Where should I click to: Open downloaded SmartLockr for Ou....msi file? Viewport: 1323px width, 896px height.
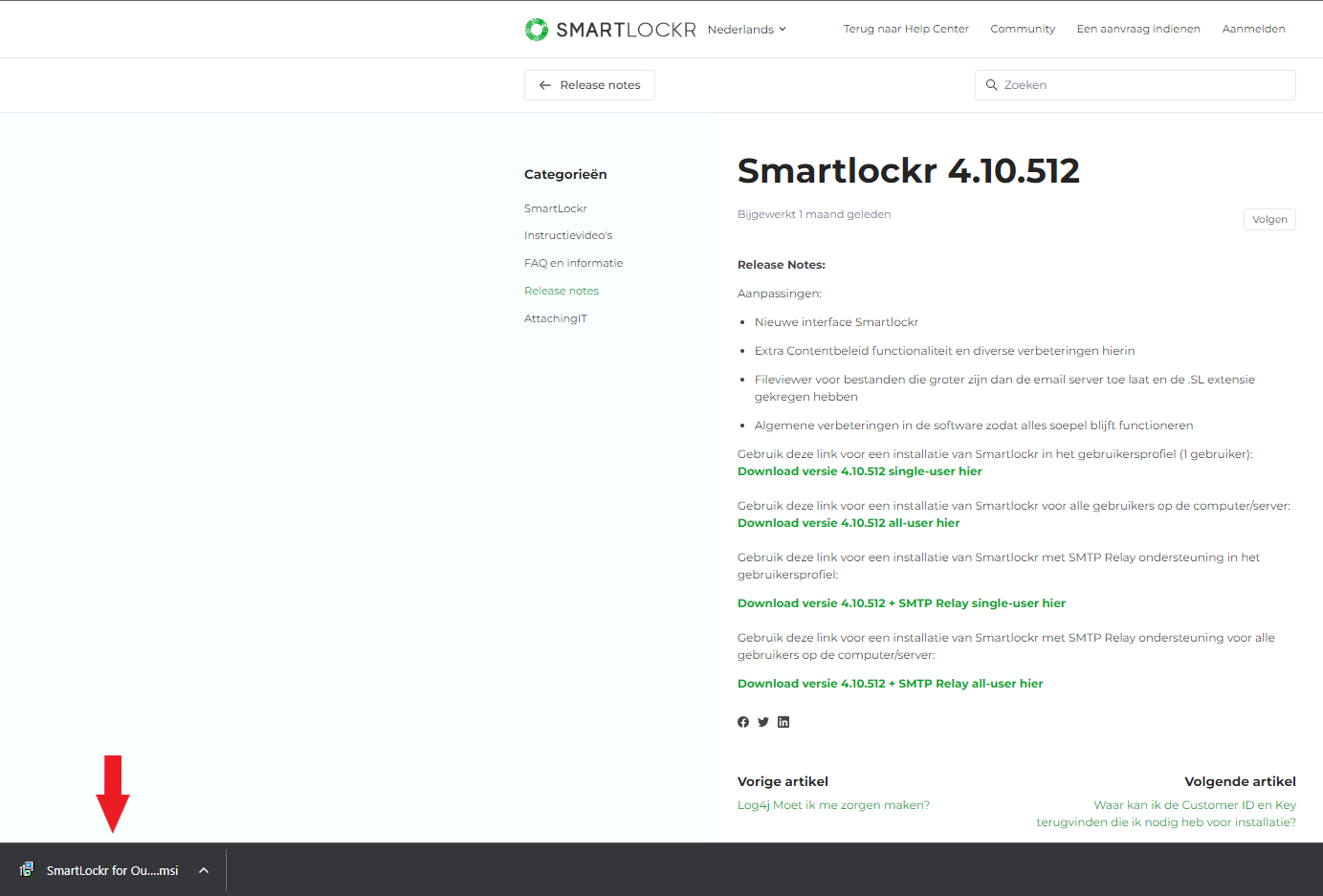pyautogui.click(x=112, y=870)
